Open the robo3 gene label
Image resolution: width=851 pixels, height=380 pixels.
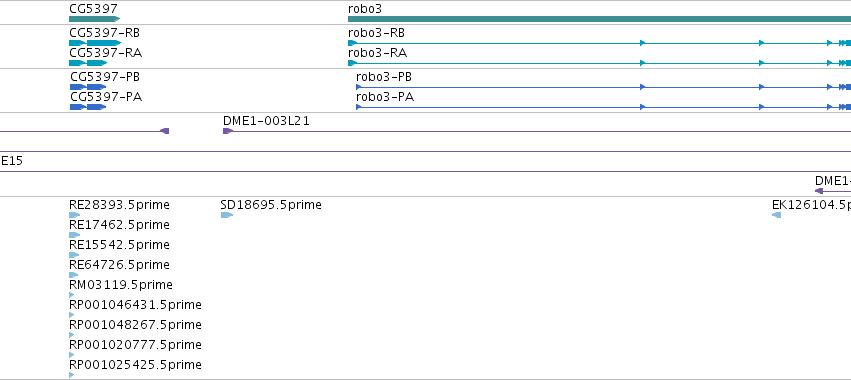click(365, 9)
